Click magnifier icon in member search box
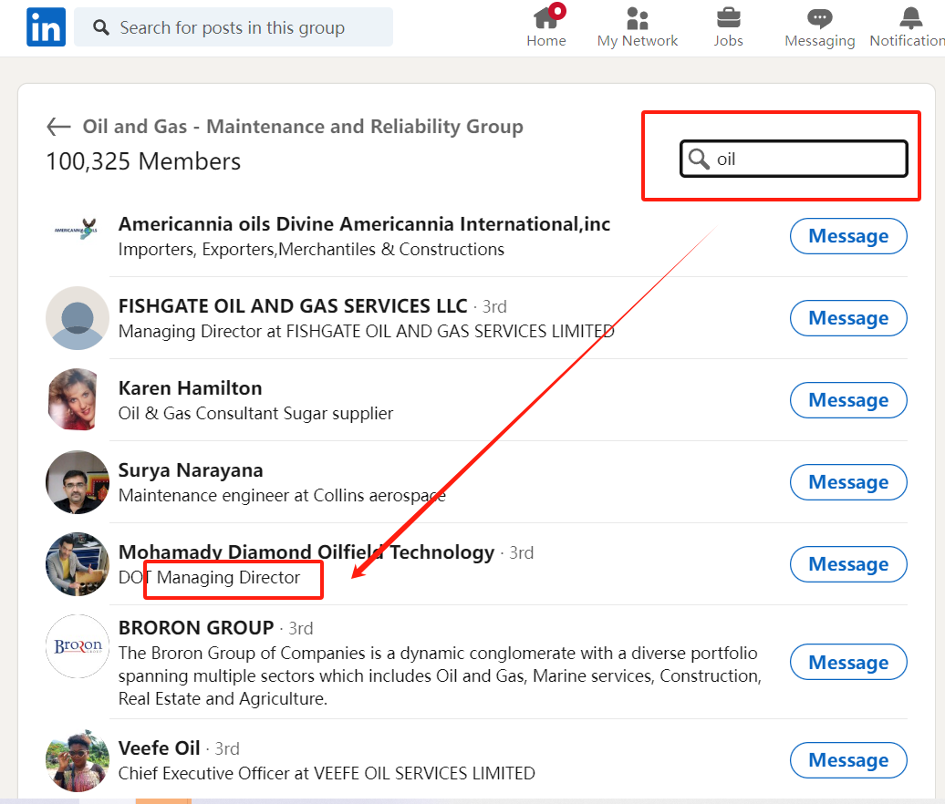Screen dimensions: 945x804 point(699,159)
